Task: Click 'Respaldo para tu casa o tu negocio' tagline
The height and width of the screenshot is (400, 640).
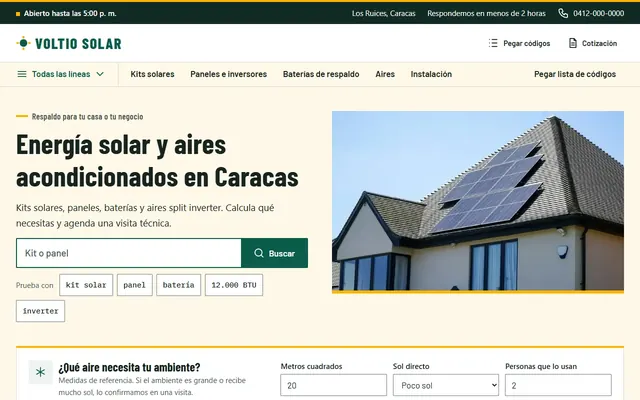Action: (87, 117)
